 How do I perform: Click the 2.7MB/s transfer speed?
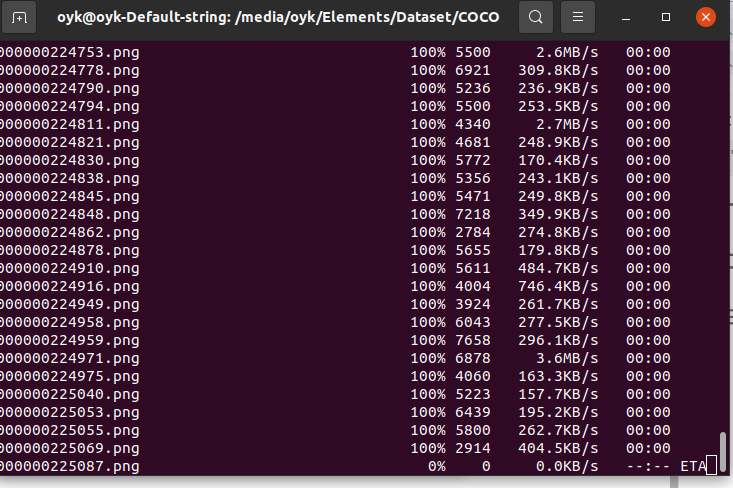pyautogui.click(x=567, y=124)
